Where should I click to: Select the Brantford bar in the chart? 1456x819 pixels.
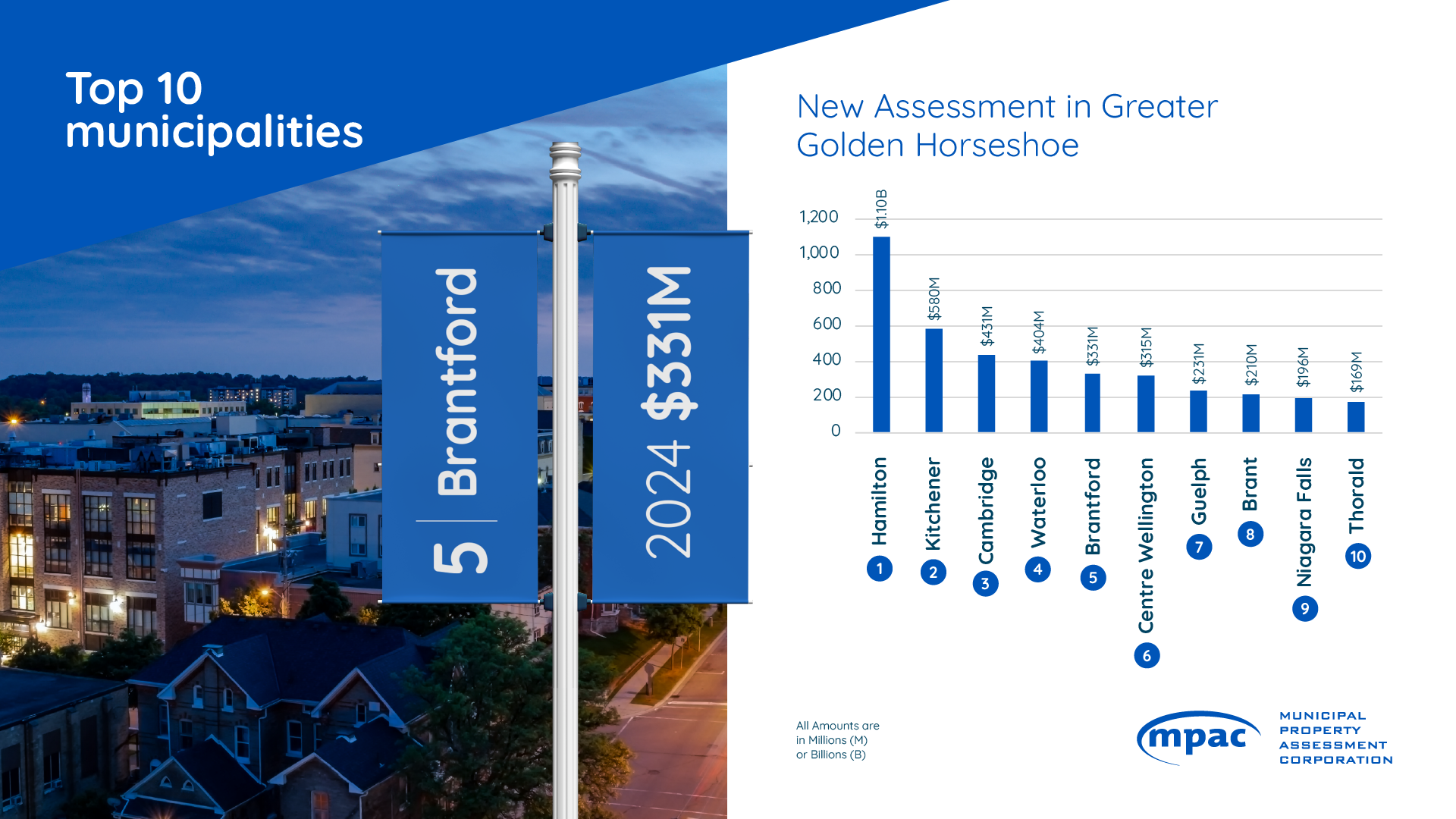(x=1092, y=403)
